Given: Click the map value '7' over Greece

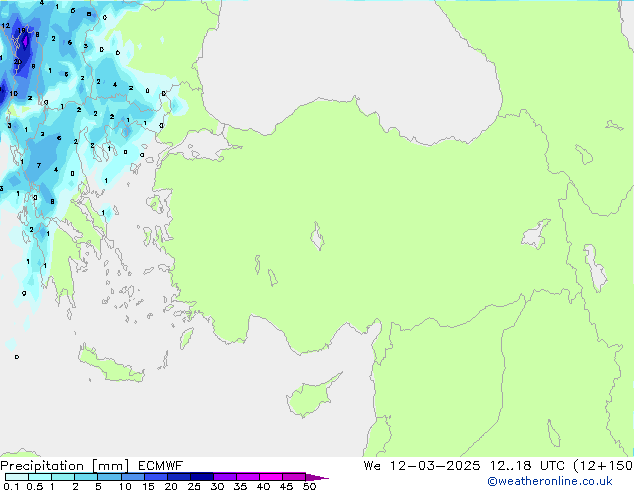Looking at the screenshot, I should (39, 165).
